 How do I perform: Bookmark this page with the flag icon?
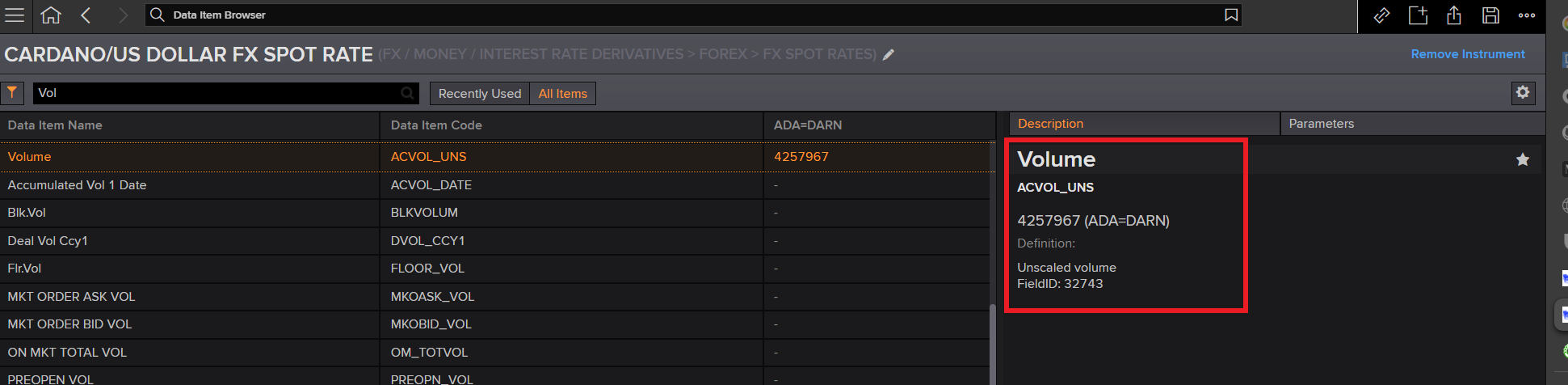point(1231,15)
